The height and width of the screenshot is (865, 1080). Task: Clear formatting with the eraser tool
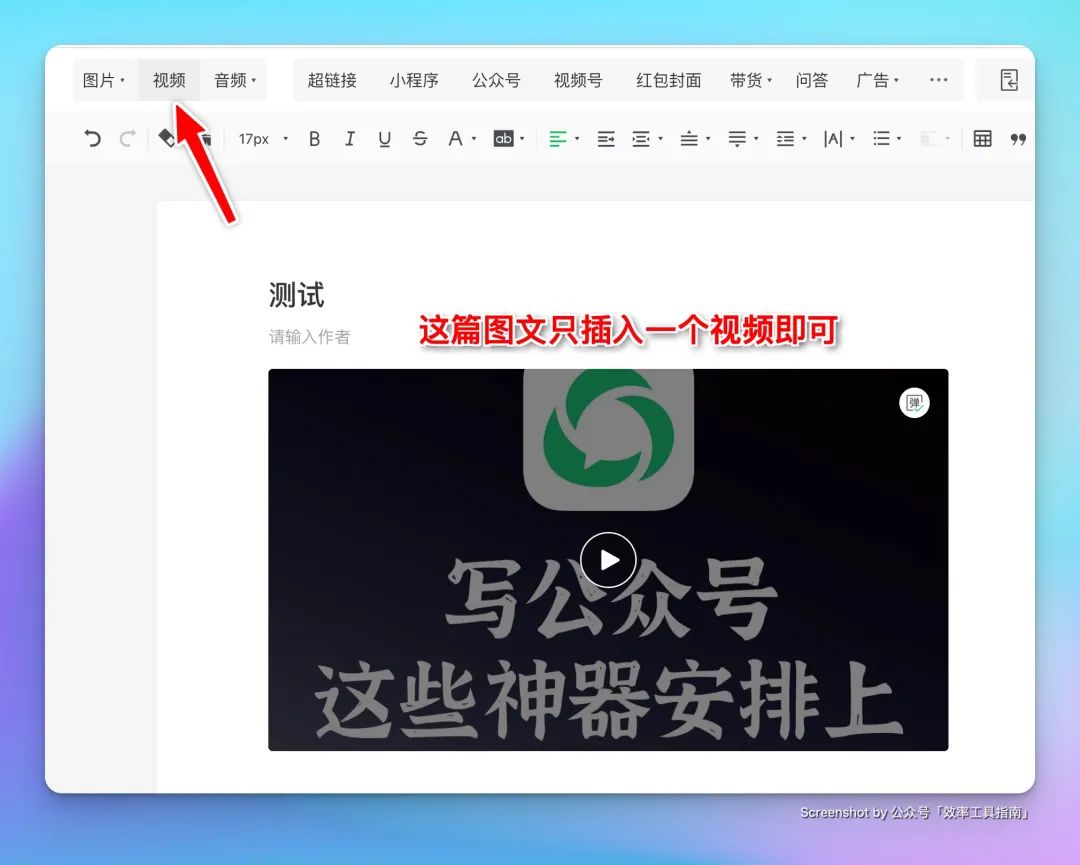click(169, 138)
